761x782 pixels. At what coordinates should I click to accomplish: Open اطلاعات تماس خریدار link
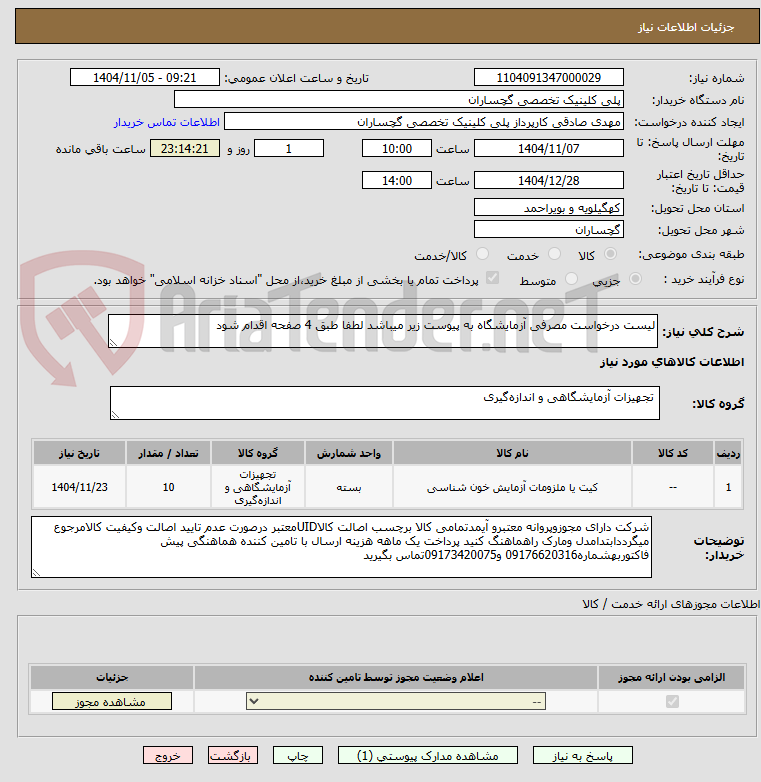167,122
